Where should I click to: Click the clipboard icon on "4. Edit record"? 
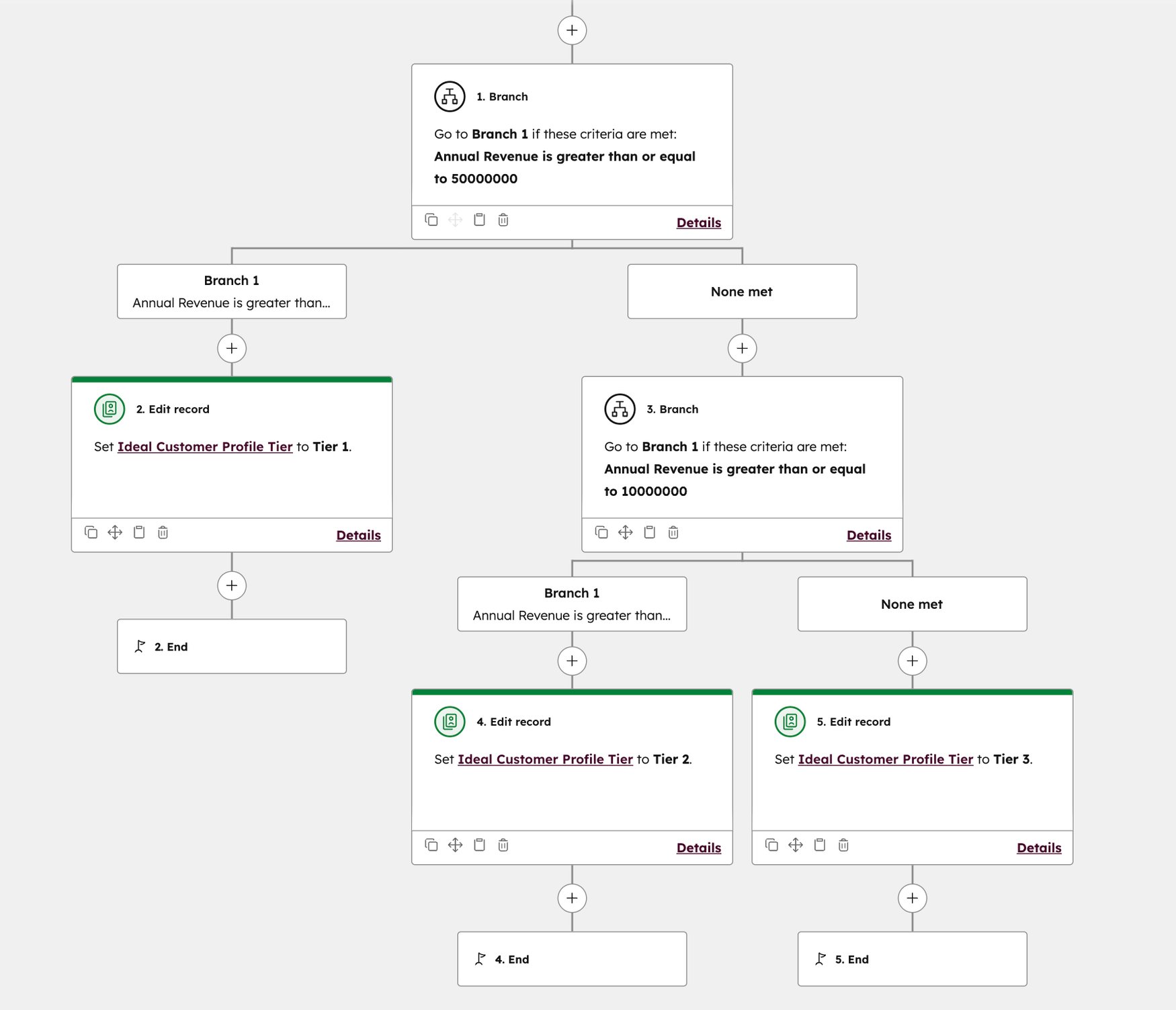tap(479, 845)
